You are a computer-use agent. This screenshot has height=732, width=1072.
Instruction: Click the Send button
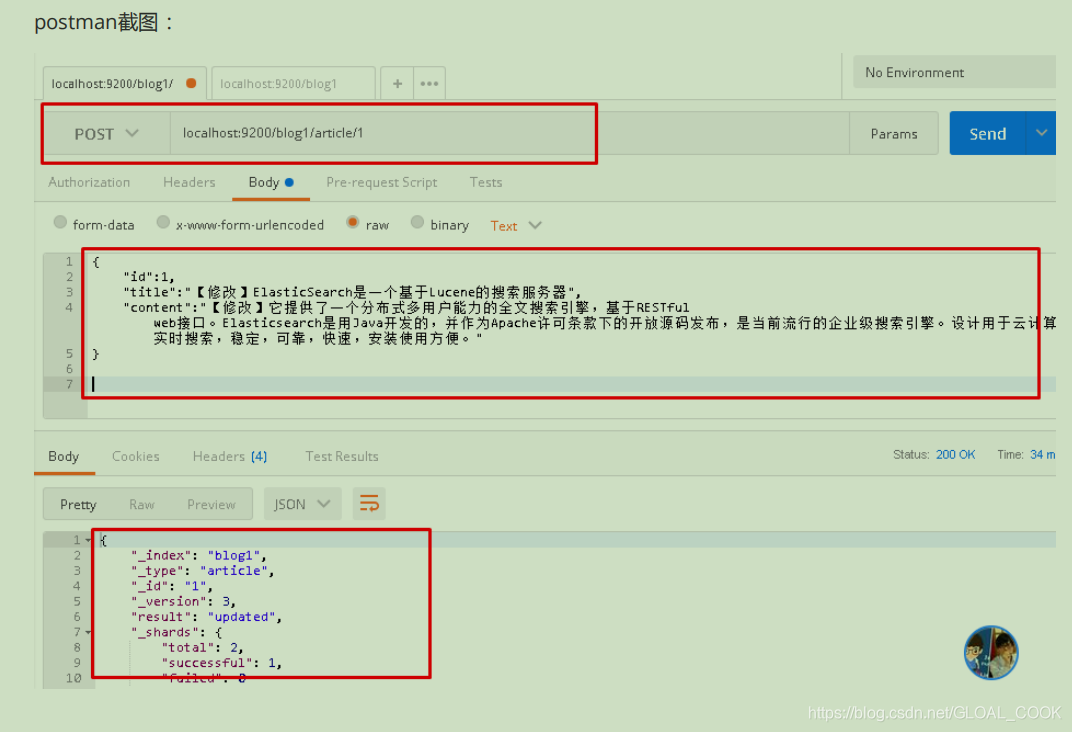pos(988,133)
